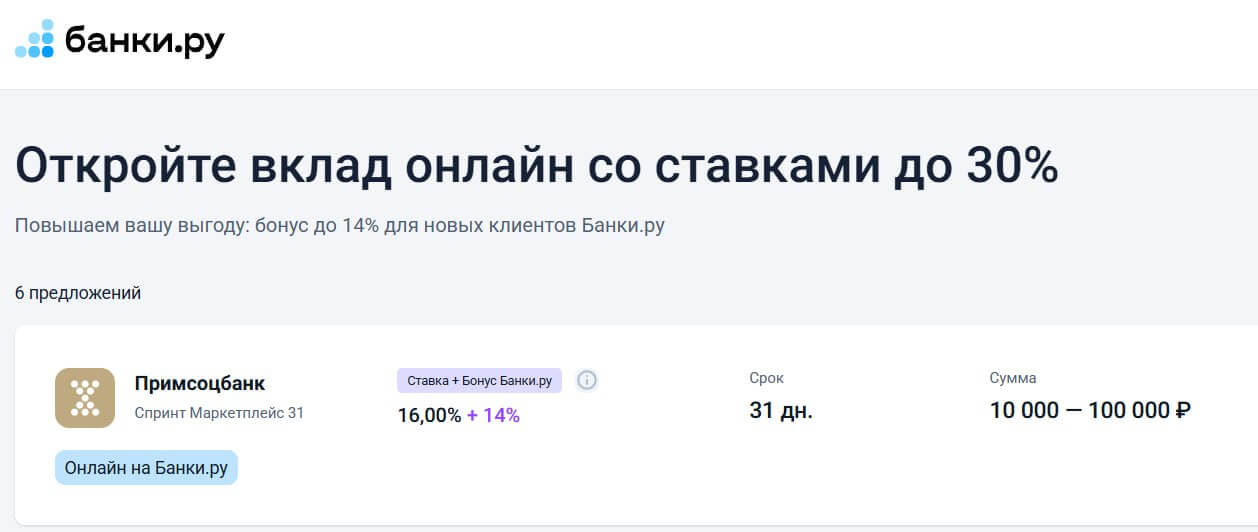Click the Сумма column label
This screenshot has height=532, width=1258.
coord(1013,378)
